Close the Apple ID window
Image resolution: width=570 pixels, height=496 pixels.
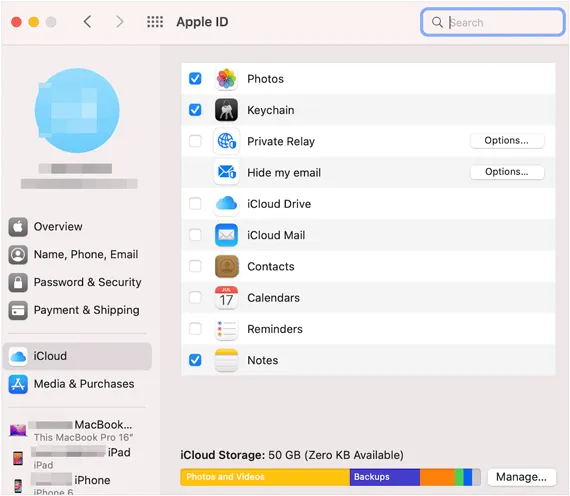pyautogui.click(x=16, y=22)
